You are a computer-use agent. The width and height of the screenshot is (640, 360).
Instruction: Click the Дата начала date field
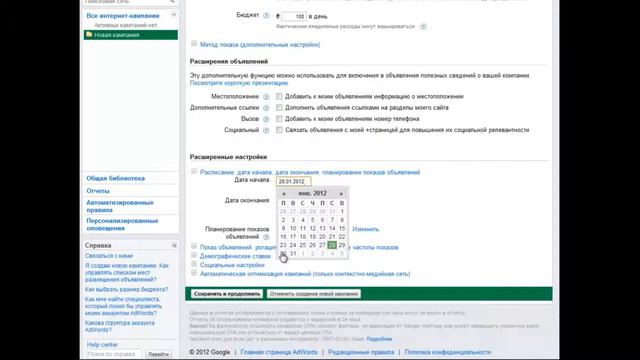293,181
